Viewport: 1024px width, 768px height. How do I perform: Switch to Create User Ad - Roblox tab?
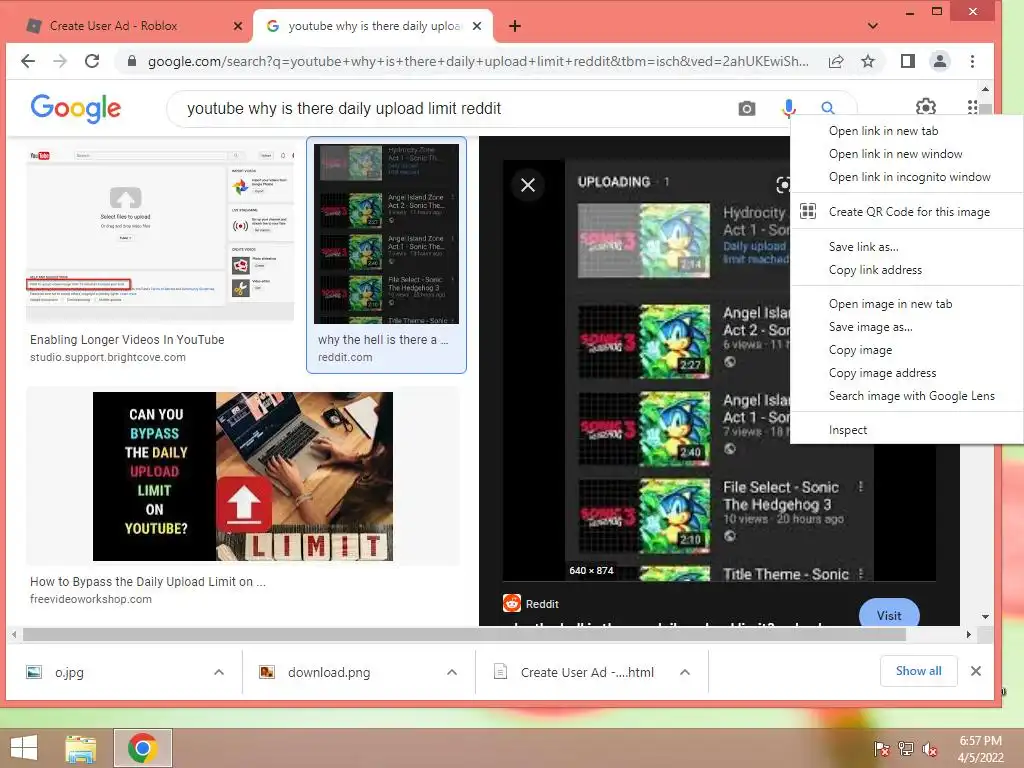pos(113,26)
